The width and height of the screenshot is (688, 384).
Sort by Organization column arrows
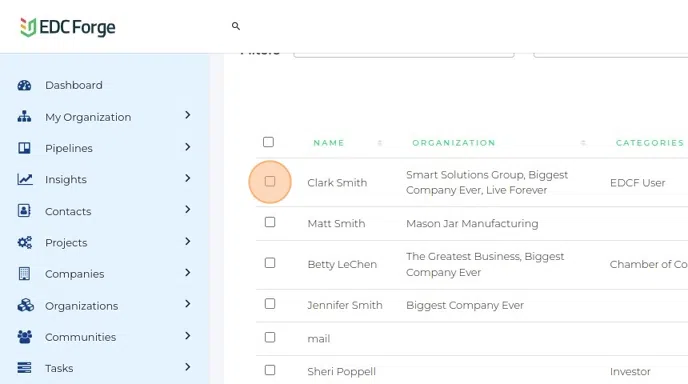(x=583, y=143)
